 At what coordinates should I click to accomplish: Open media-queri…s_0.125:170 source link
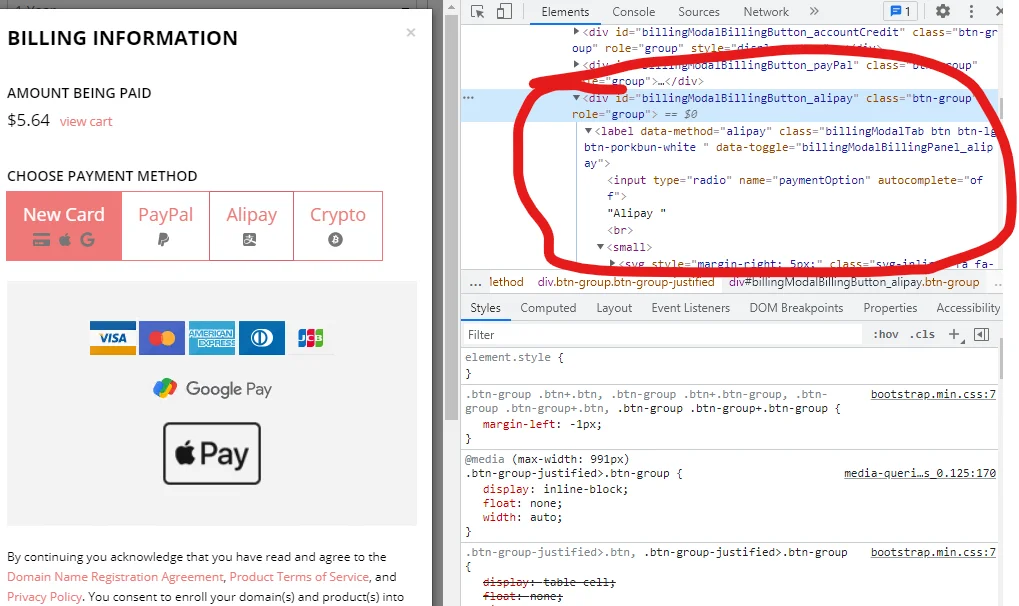pos(920,473)
